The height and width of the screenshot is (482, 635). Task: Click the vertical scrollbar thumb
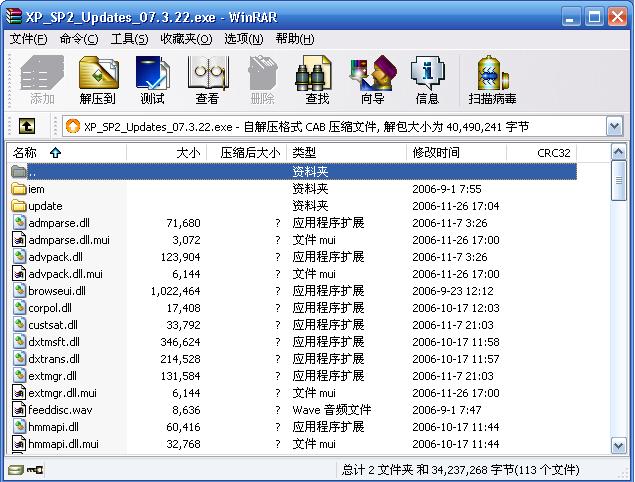coord(619,181)
